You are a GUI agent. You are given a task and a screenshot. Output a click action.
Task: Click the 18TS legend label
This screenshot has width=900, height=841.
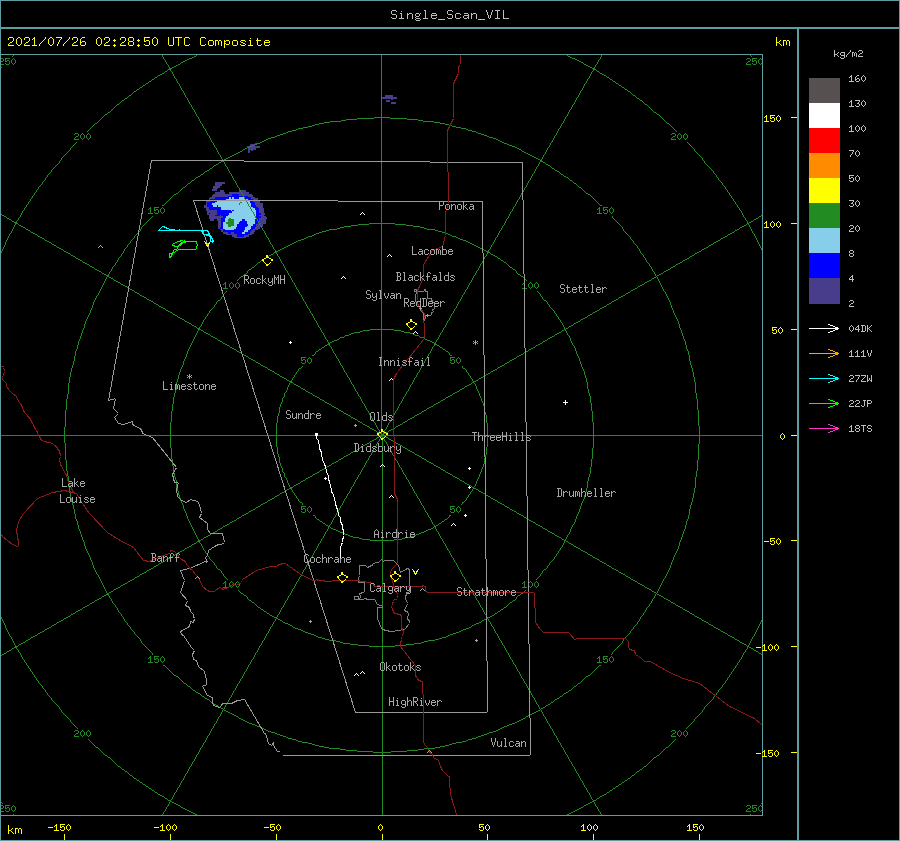pos(860,428)
